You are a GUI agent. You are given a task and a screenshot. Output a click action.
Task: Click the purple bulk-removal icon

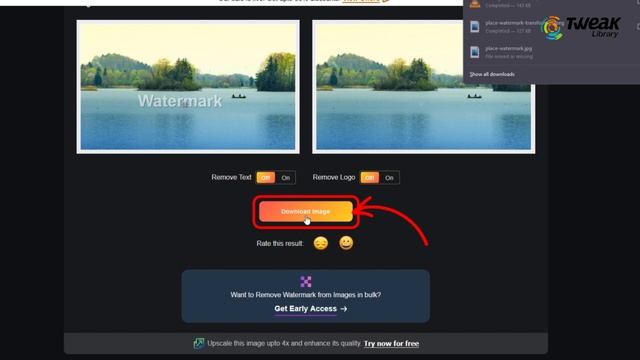click(x=306, y=281)
